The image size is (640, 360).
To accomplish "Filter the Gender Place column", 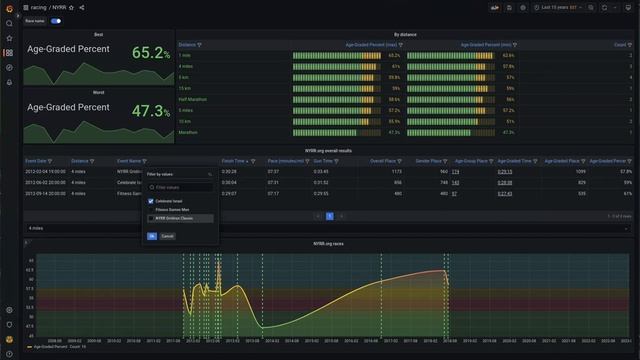I will click(445, 161).
